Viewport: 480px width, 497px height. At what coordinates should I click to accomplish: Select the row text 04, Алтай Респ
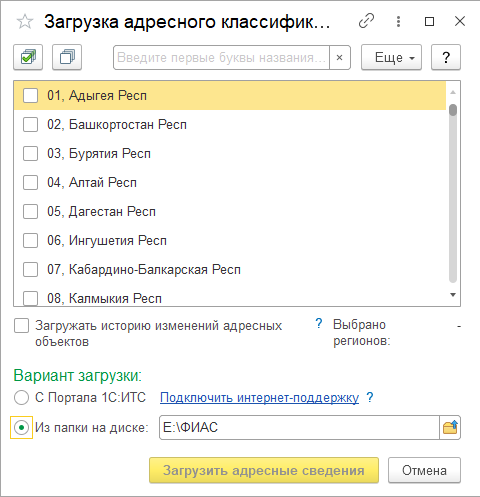[92, 183]
